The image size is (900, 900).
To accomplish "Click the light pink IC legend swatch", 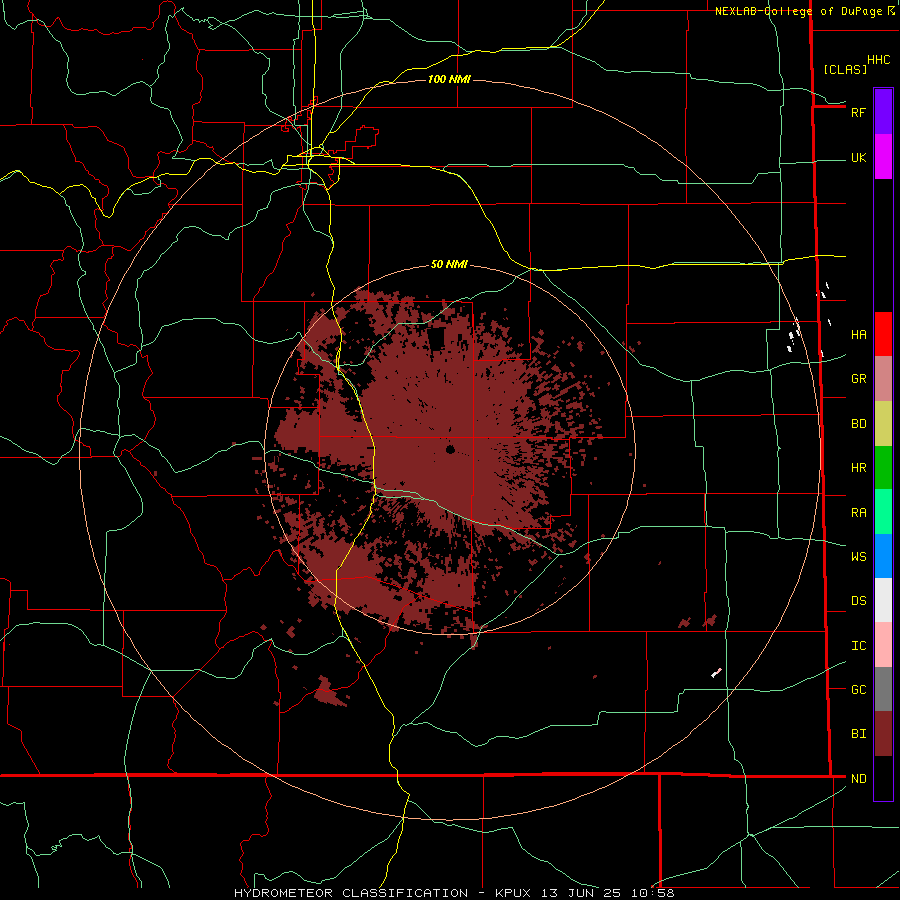I will pos(883,645).
